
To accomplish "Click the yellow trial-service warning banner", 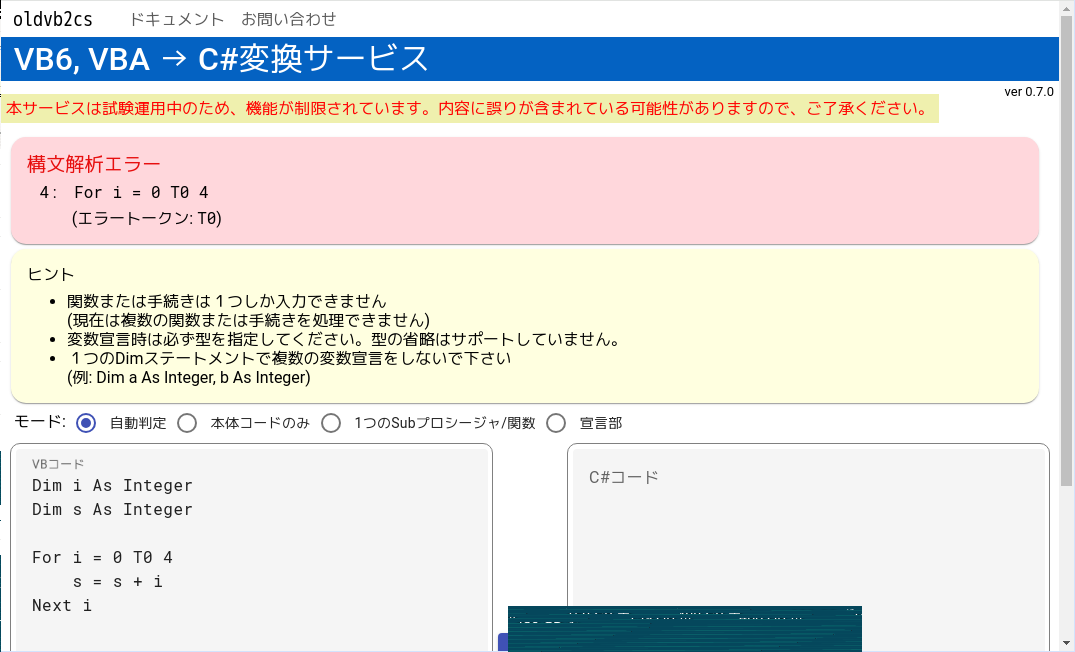I will pos(470,110).
